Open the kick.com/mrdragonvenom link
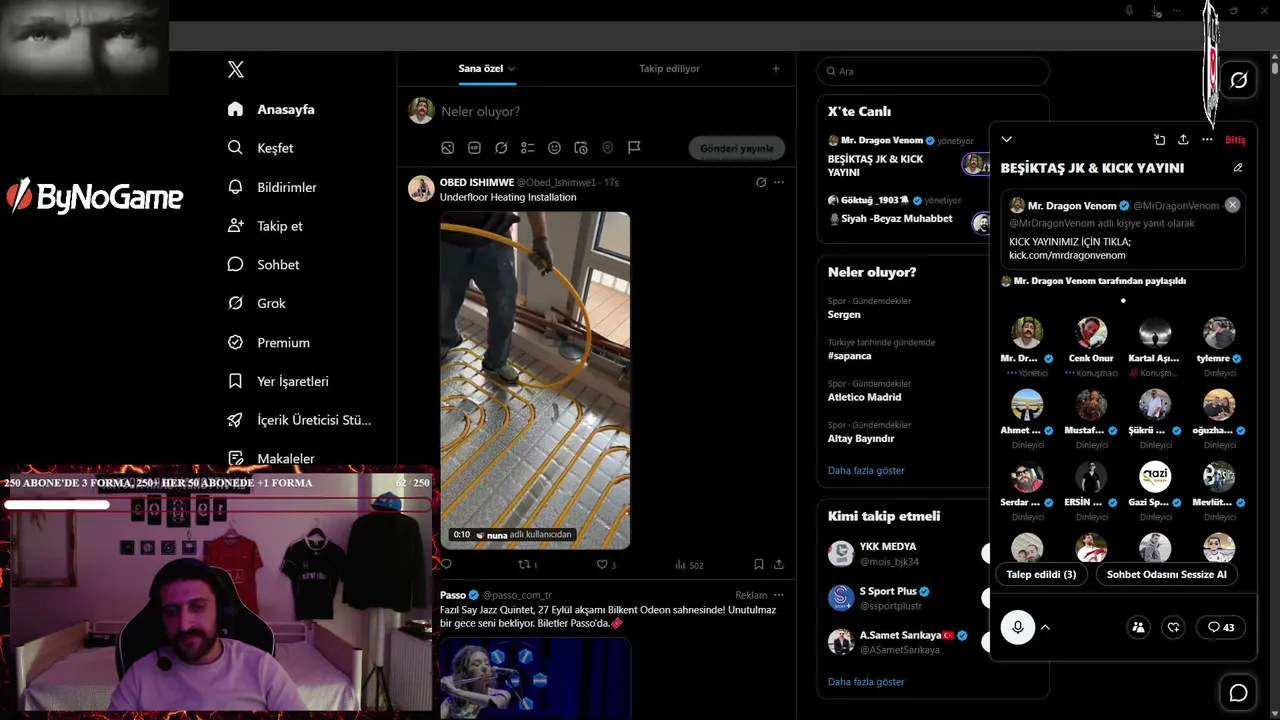The height and width of the screenshot is (720, 1280). (x=1067, y=255)
